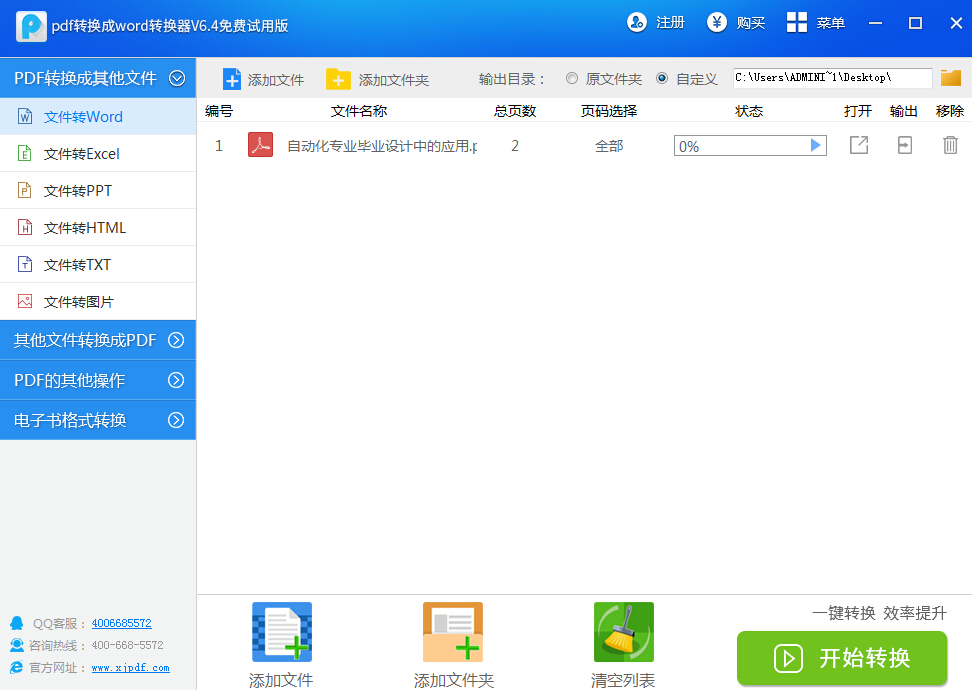Open the output folder browse icon
Viewport: 972px width, 690px height.
(949, 77)
